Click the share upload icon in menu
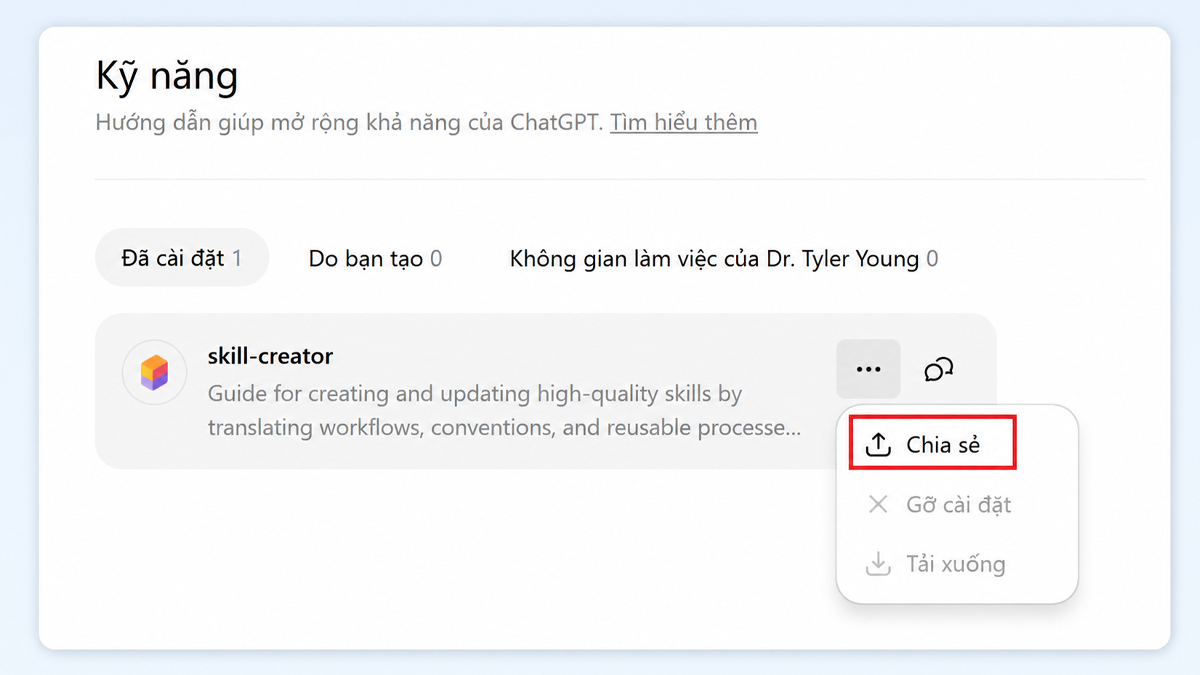Image resolution: width=1200 pixels, height=675 pixels. (877, 445)
